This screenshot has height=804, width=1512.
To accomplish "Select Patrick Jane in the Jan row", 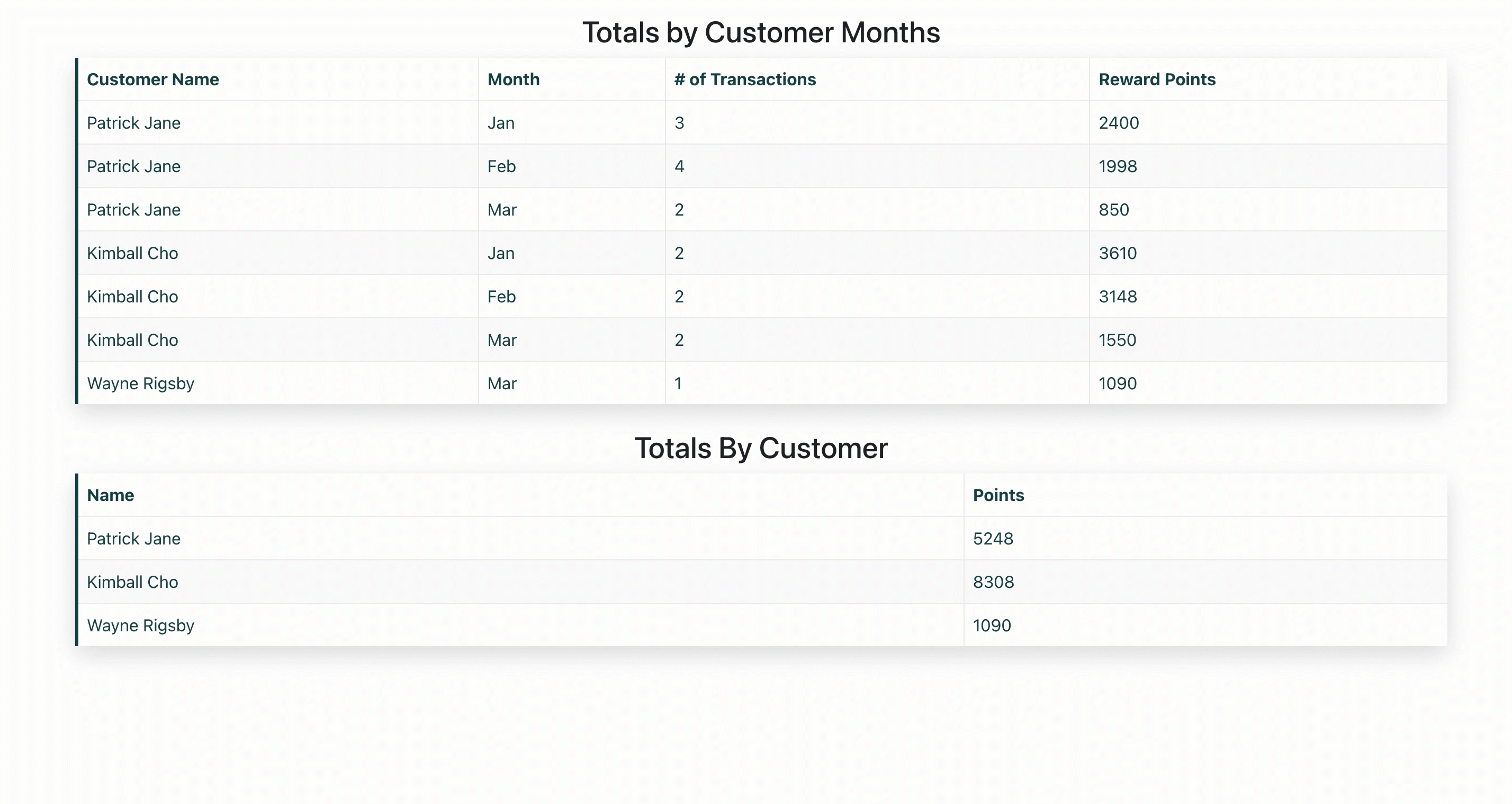I will click(134, 123).
